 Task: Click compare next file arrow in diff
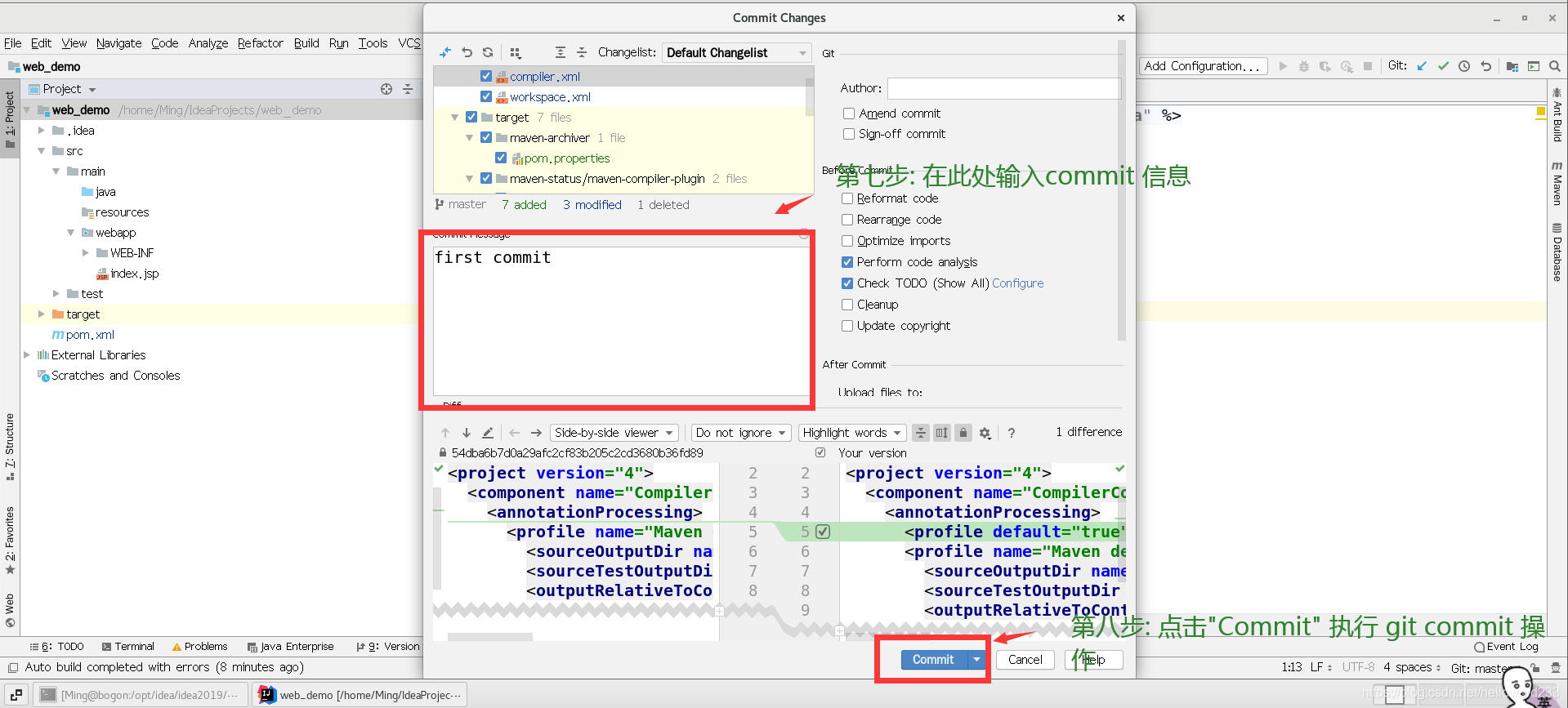[536, 433]
